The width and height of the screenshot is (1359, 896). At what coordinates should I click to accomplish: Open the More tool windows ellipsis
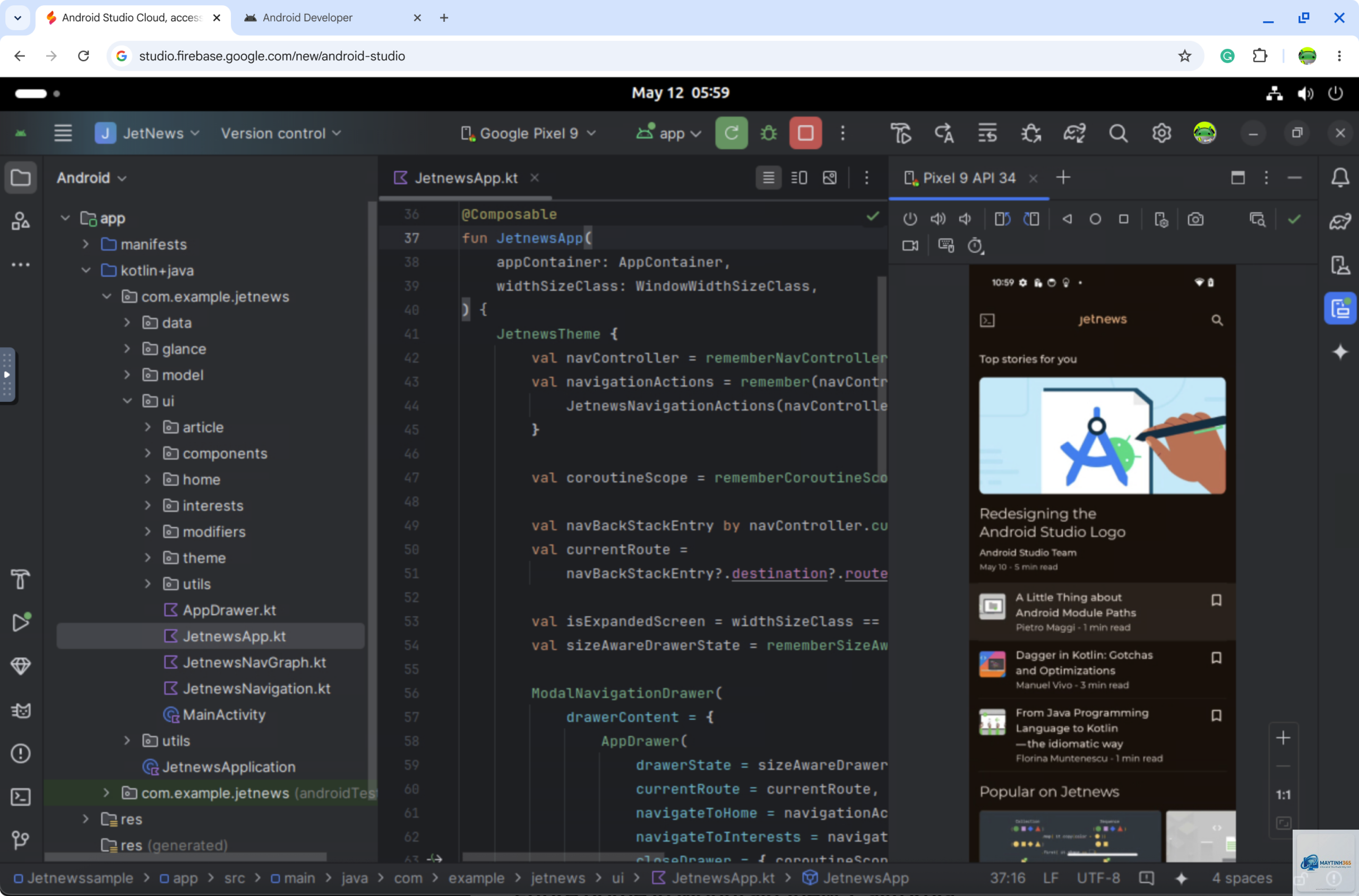21,264
